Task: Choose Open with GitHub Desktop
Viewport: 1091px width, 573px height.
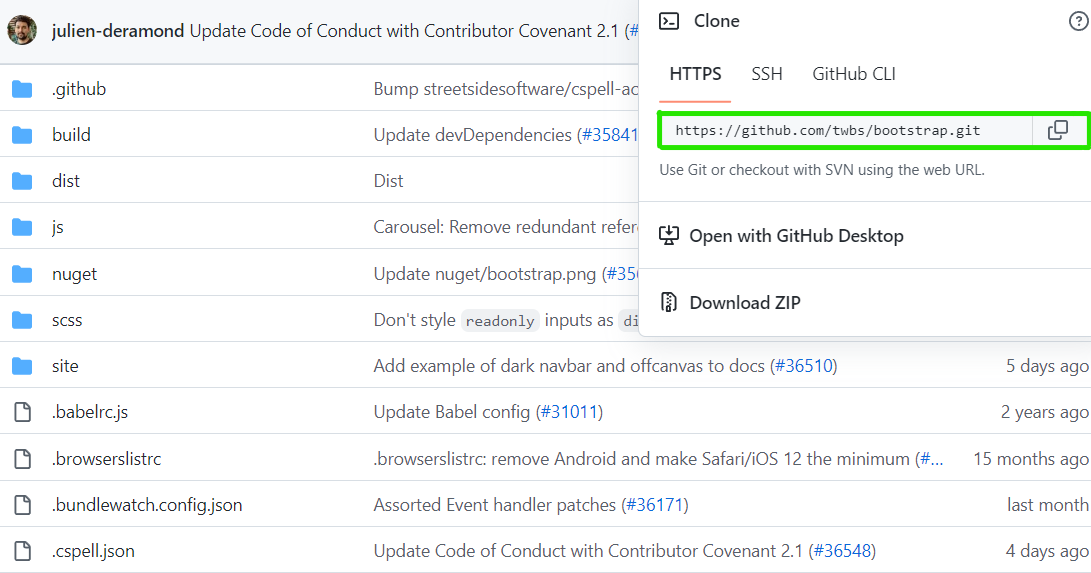Action: tap(796, 236)
